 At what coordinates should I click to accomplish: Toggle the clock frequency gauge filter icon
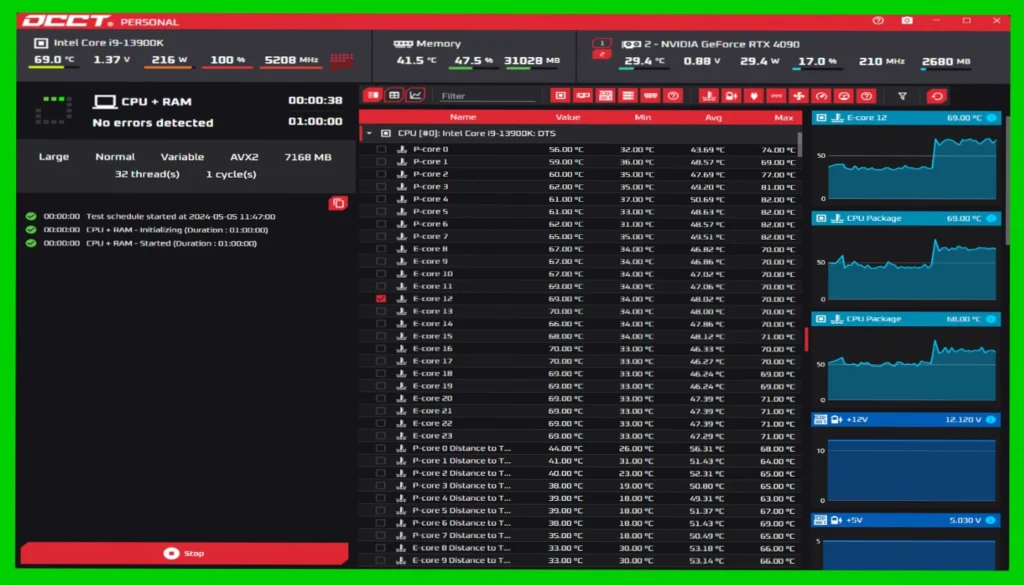click(821, 96)
